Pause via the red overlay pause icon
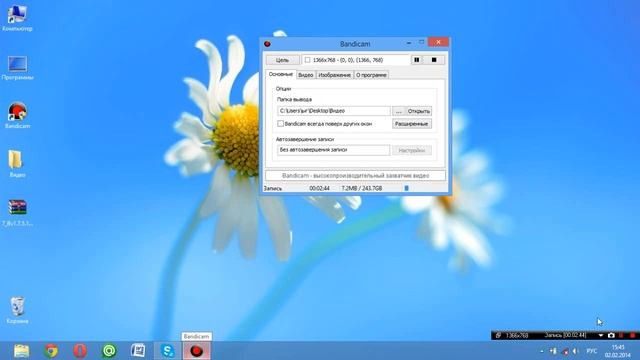Screen dimensions: 640x360 pyautogui.click(x=621, y=336)
